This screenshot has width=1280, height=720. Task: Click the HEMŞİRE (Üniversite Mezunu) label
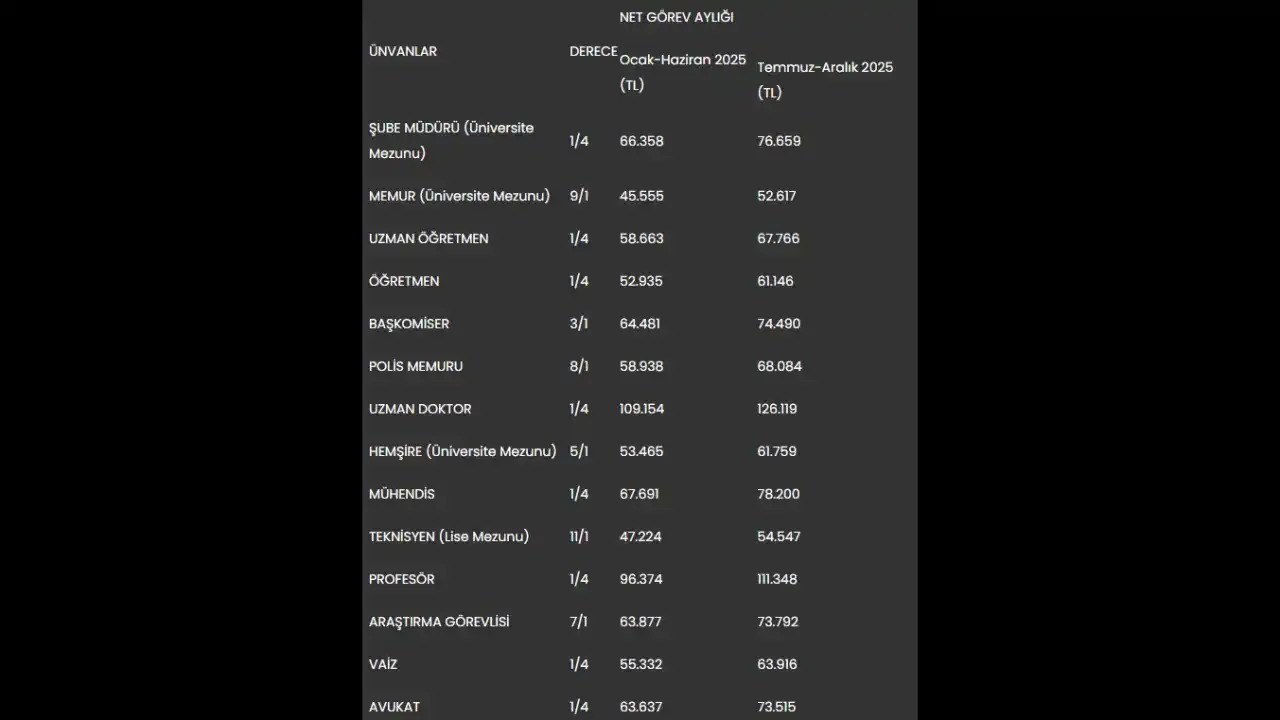coord(462,452)
